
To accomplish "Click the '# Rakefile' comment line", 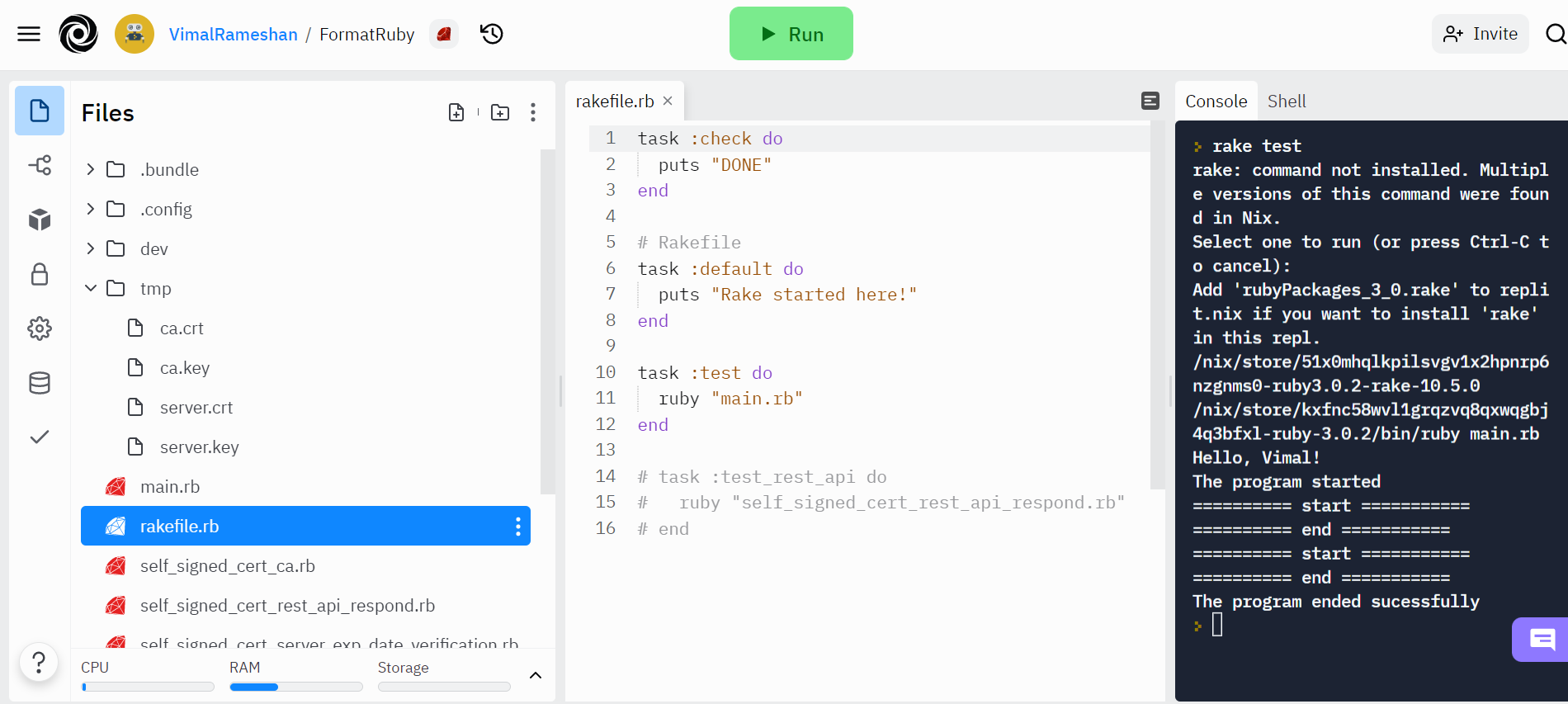I will 689,243.
